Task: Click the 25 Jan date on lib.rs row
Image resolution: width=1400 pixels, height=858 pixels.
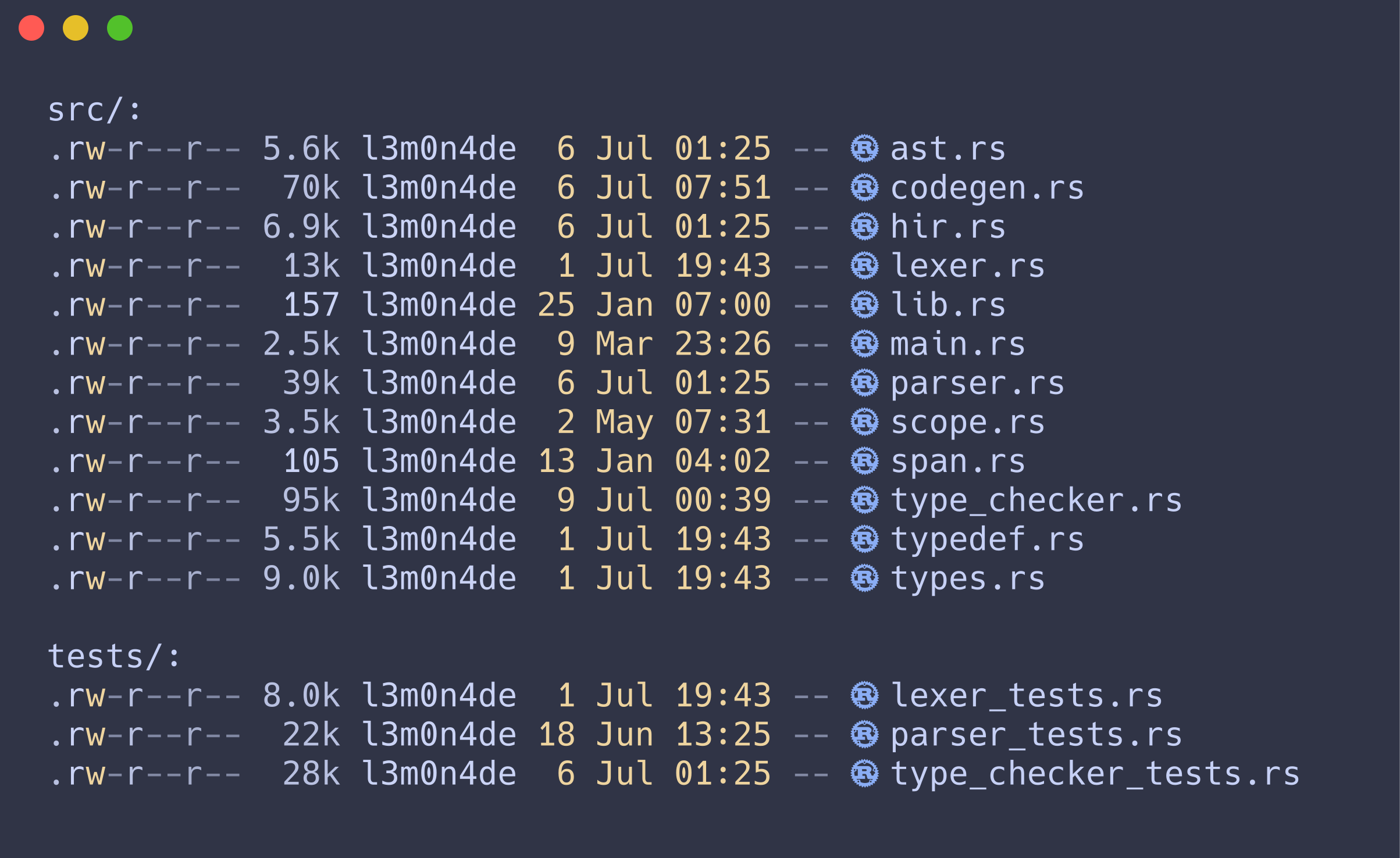Action: (x=595, y=305)
